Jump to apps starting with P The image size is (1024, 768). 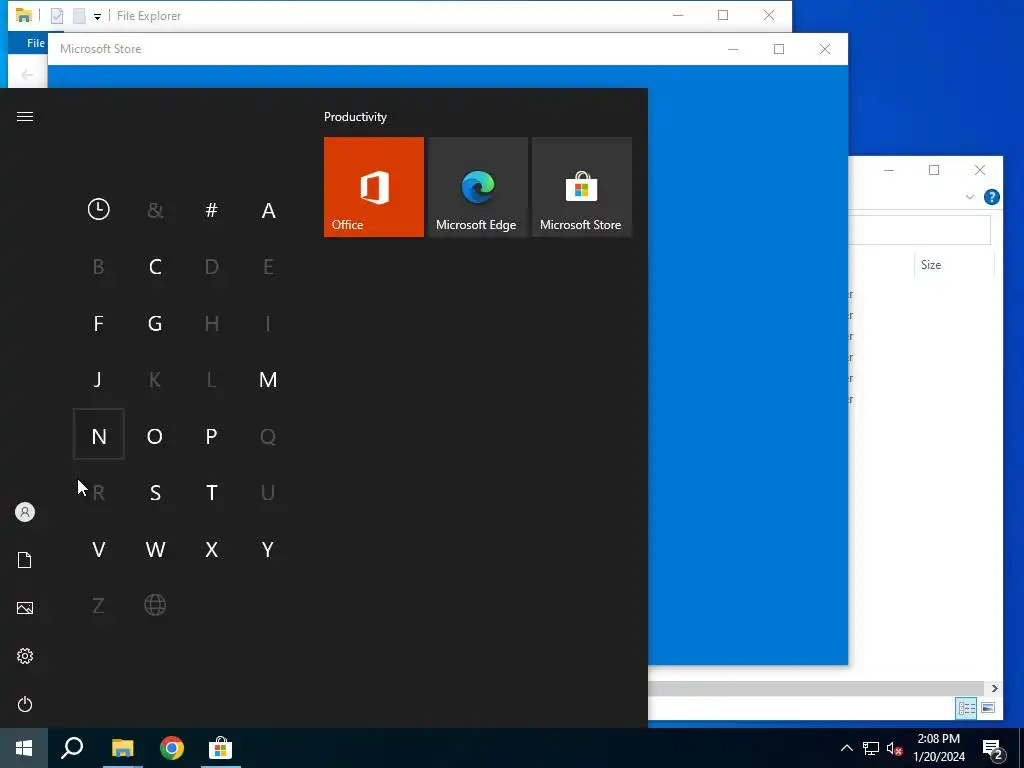point(211,436)
